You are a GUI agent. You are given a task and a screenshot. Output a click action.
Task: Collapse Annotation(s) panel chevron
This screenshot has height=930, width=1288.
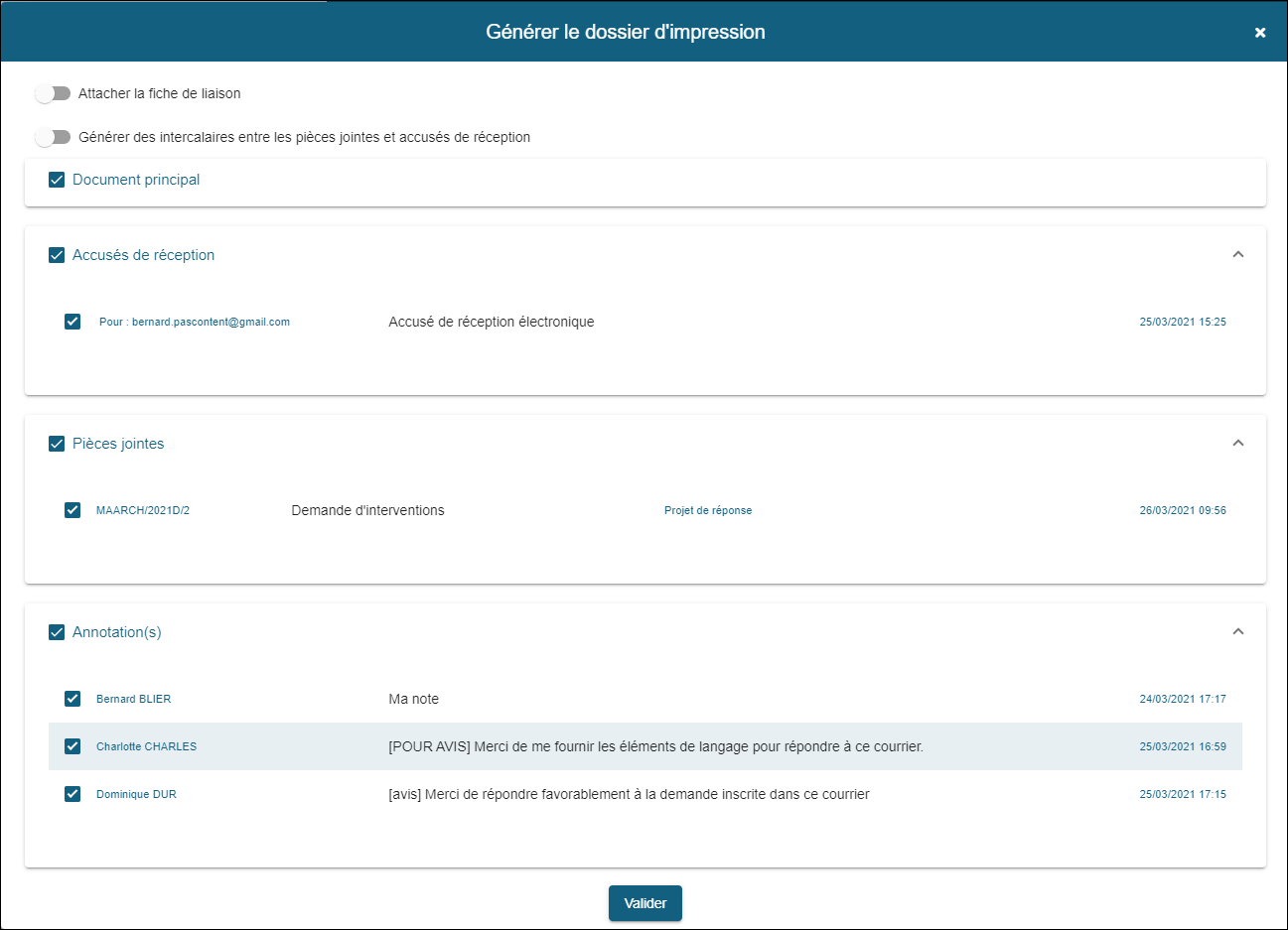[x=1237, y=632]
